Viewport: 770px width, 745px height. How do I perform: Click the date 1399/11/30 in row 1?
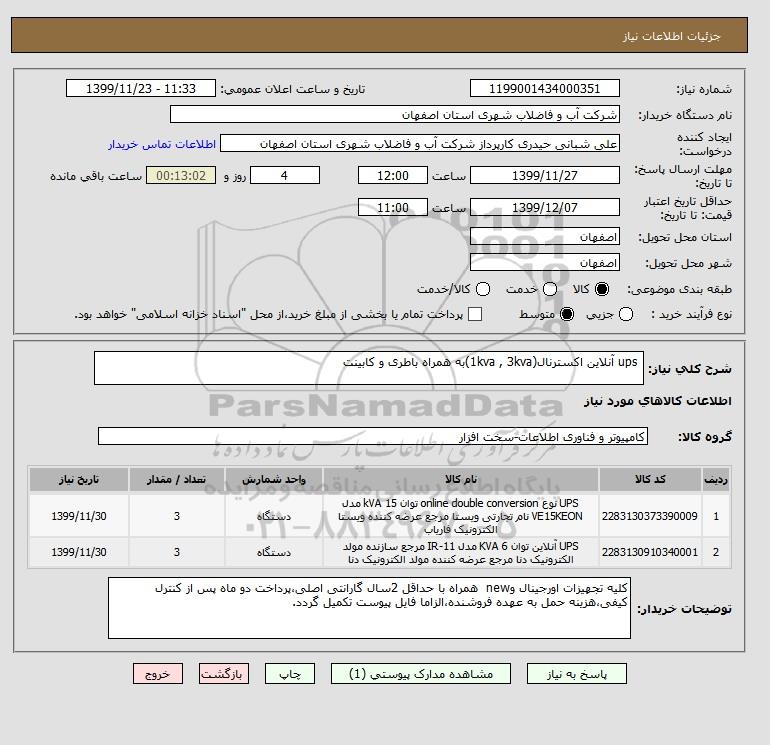tap(79, 516)
